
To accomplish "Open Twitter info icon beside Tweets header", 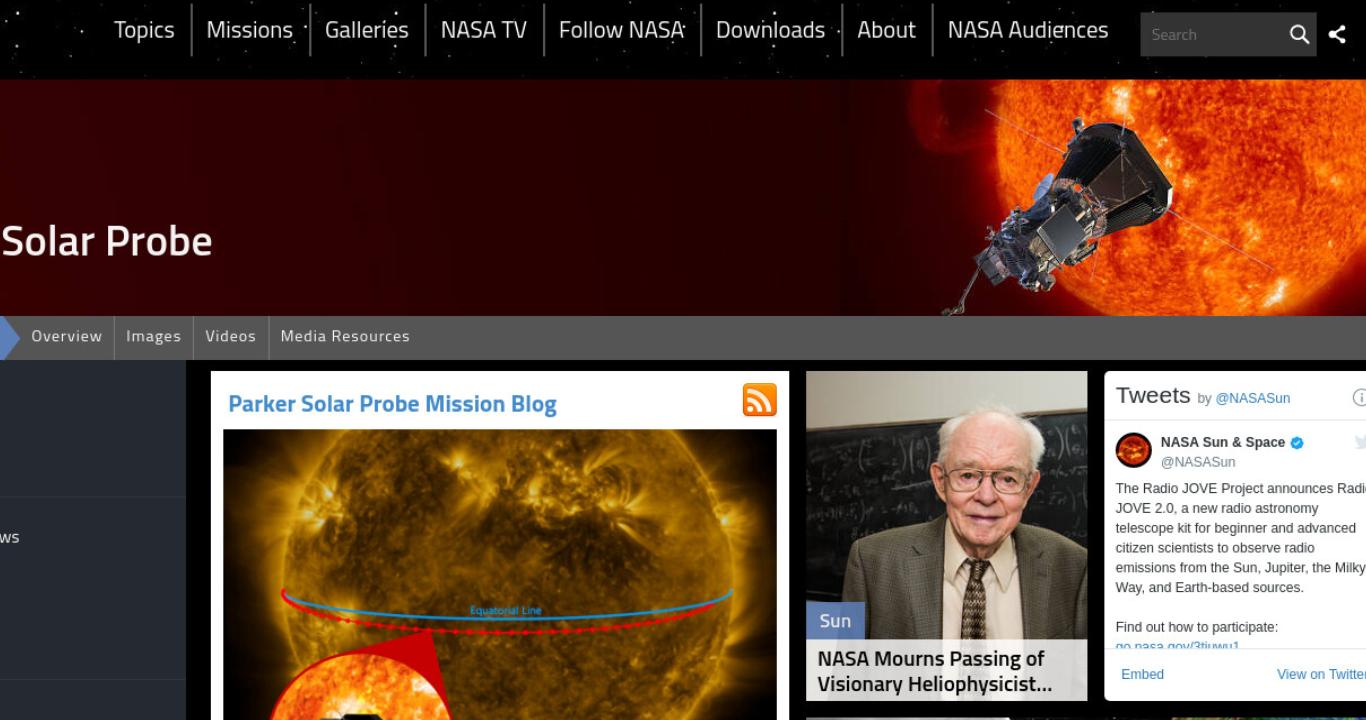I will (x=1359, y=397).
